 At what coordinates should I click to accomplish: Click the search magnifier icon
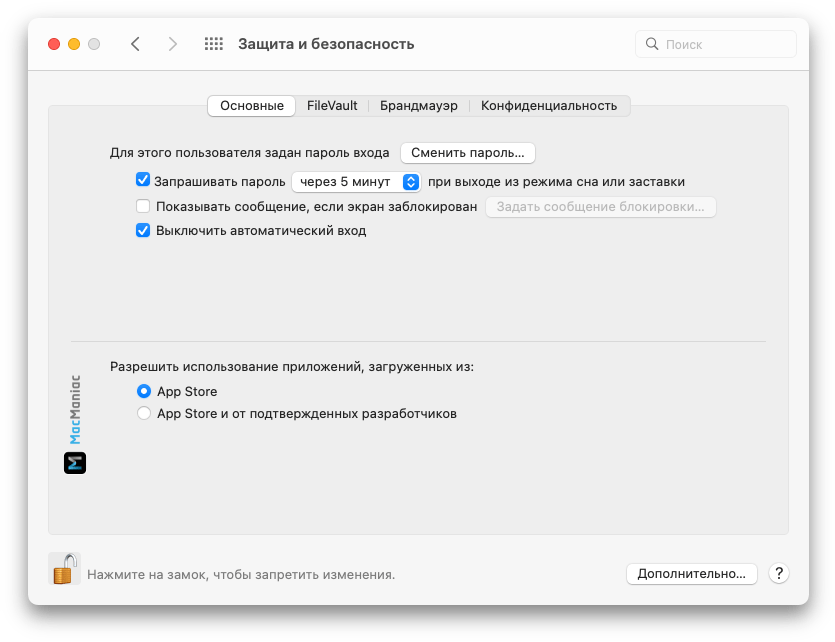652,44
